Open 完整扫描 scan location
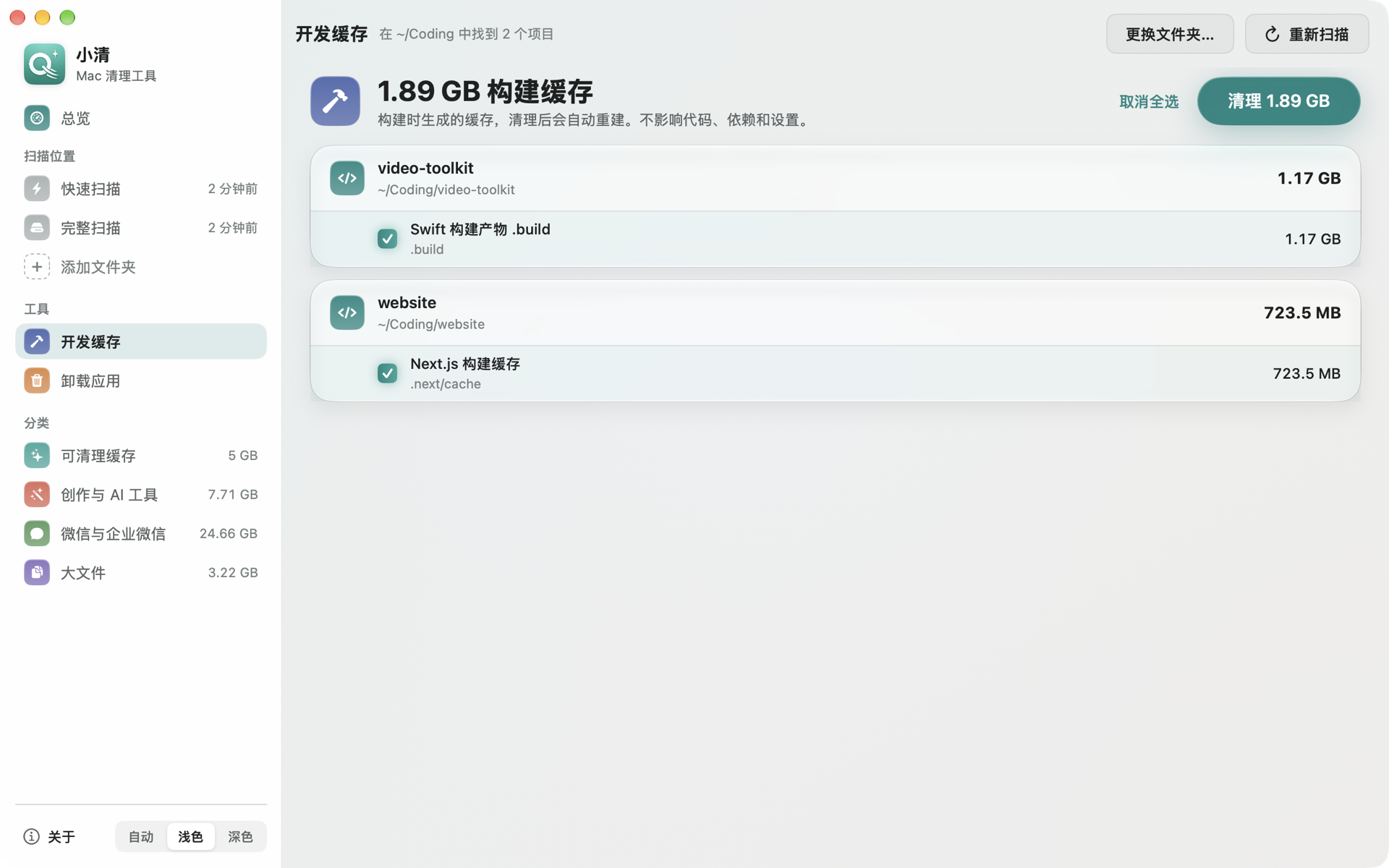The height and width of the screenshot is (868, 1389). coord(141,228)
